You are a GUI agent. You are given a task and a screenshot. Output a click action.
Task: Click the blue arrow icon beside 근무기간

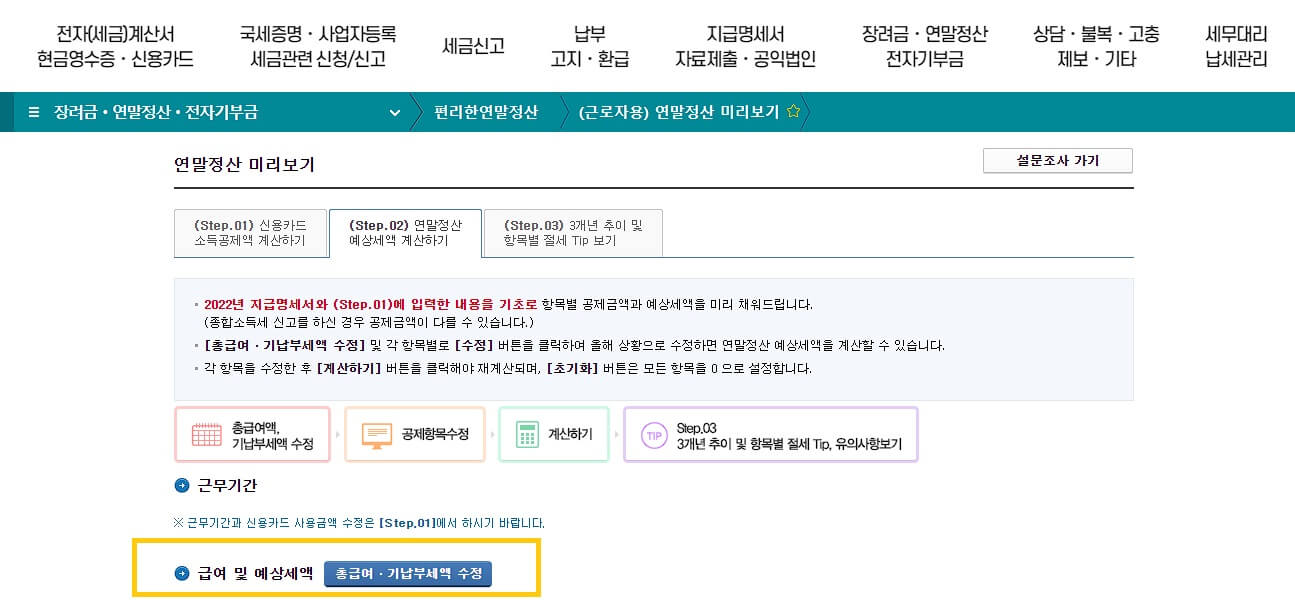(181, 487)
